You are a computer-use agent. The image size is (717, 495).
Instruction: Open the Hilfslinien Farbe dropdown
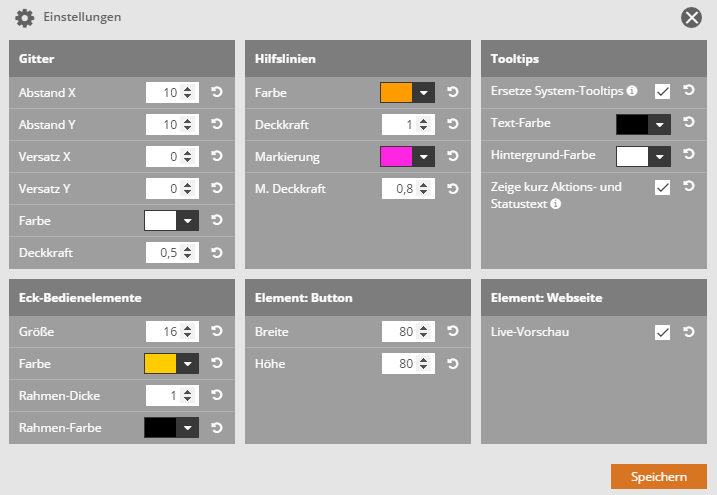tap(424, 93)
